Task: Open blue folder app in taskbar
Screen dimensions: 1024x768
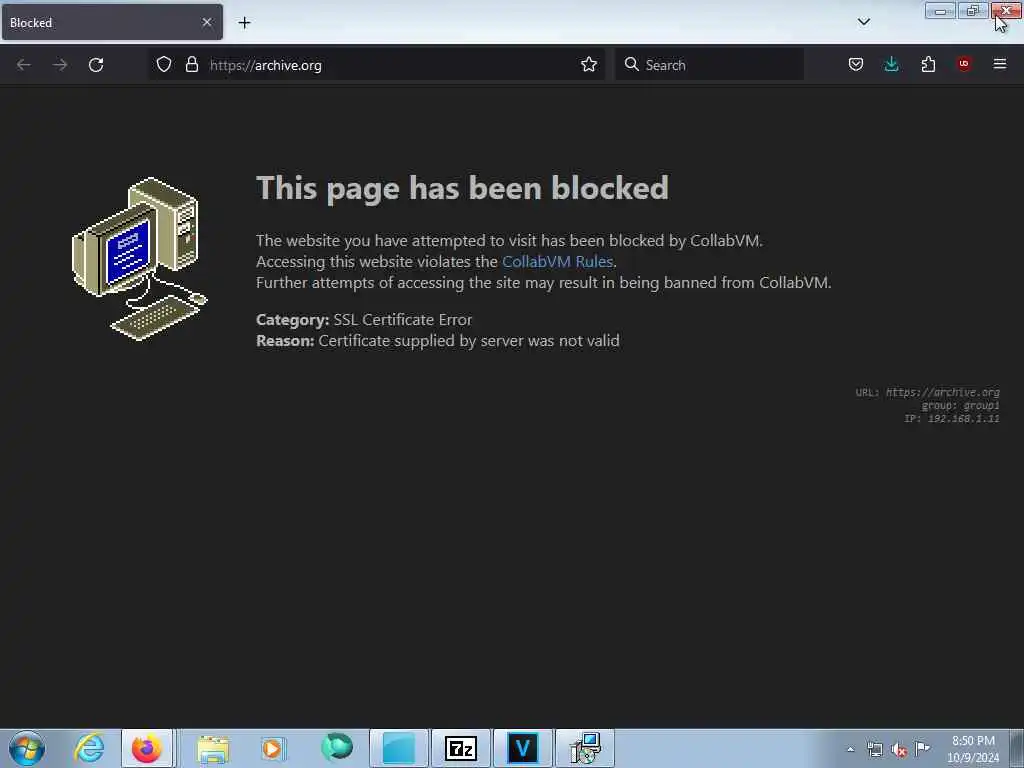Action: (398, 748)
